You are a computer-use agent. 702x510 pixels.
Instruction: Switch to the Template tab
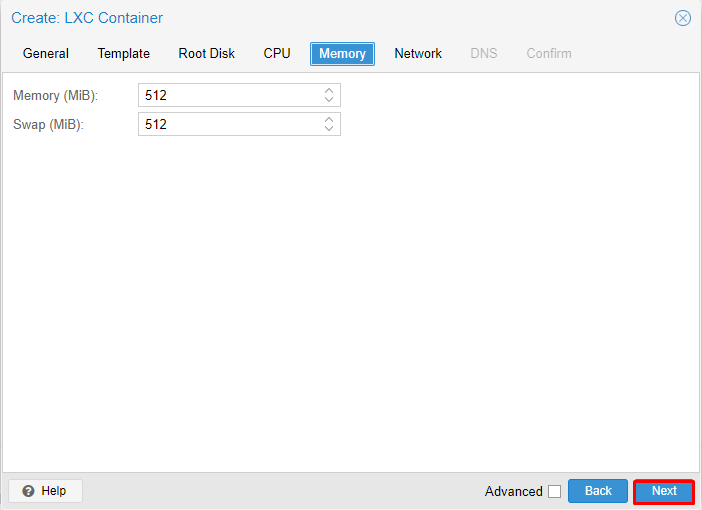pyautogui.click(x=124, y=54)
